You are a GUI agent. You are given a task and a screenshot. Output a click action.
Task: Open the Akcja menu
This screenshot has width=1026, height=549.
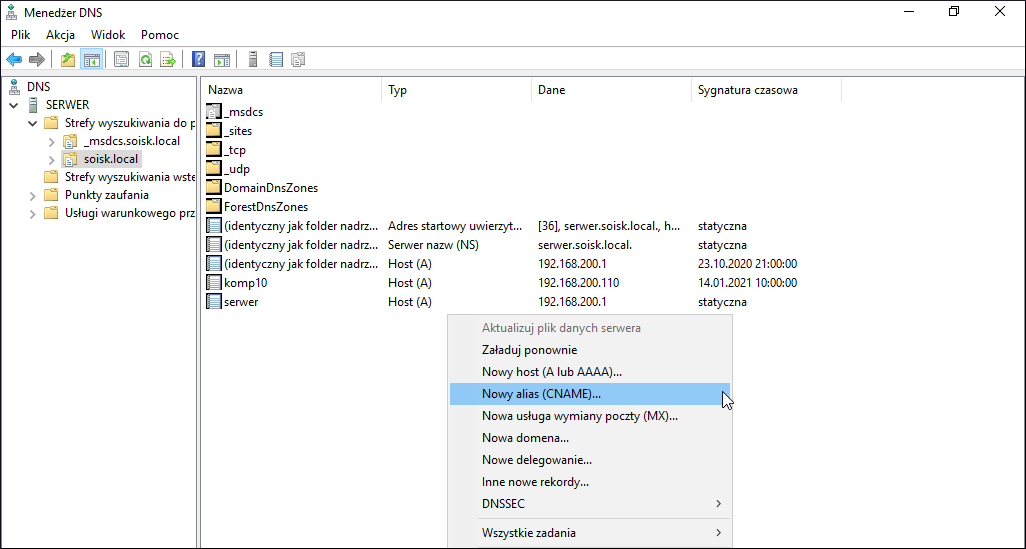pyautogui.click(x=60, y=35)
